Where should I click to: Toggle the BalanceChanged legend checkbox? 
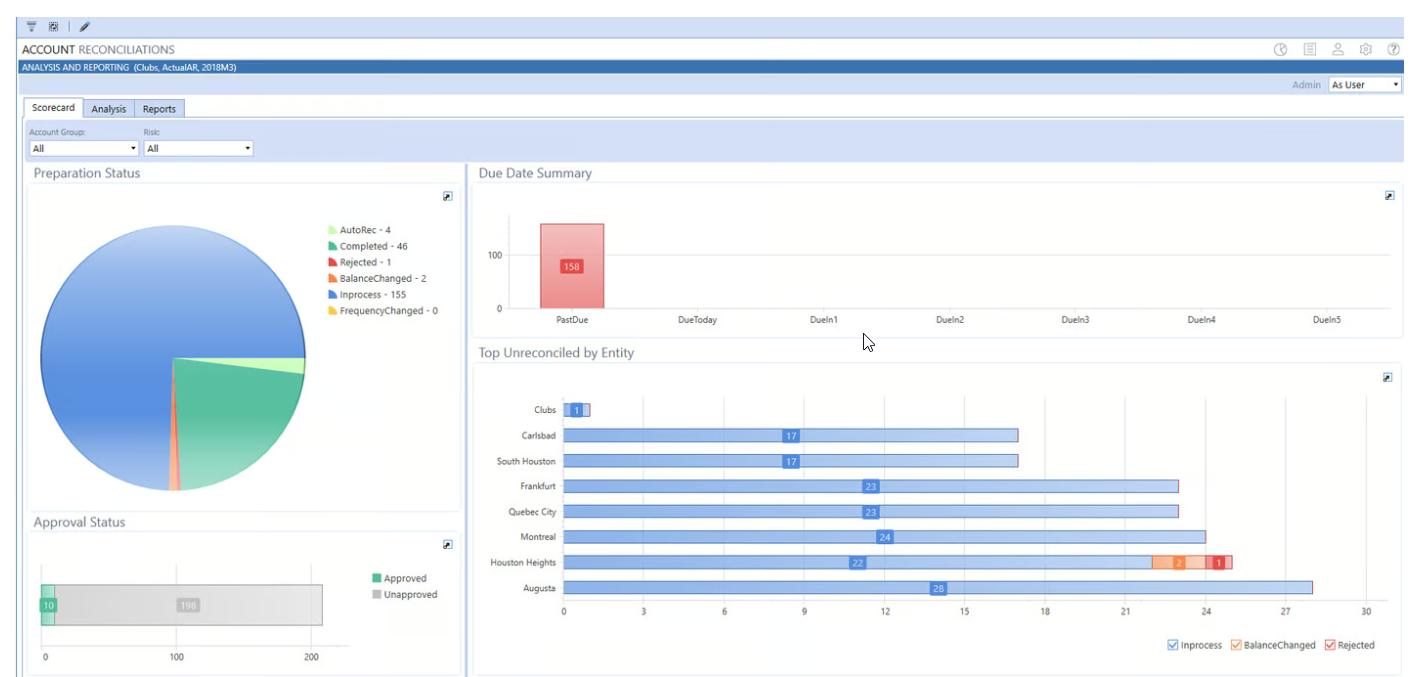1236,645
